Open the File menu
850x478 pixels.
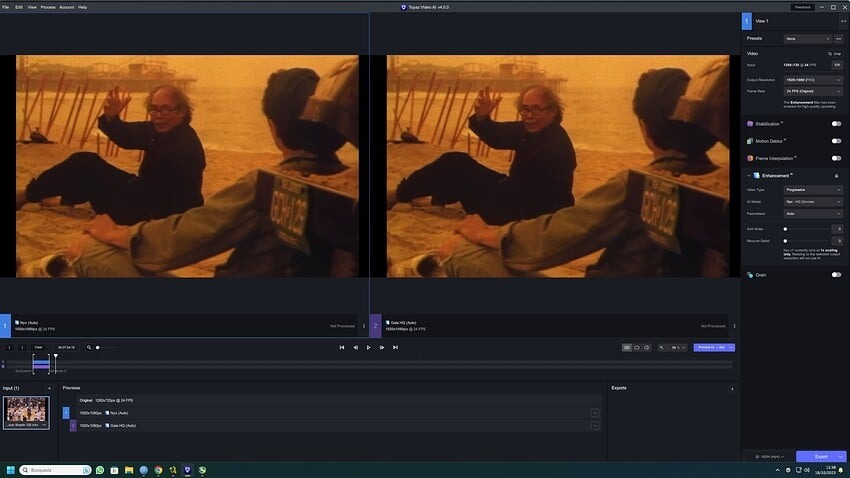point(5,7)
